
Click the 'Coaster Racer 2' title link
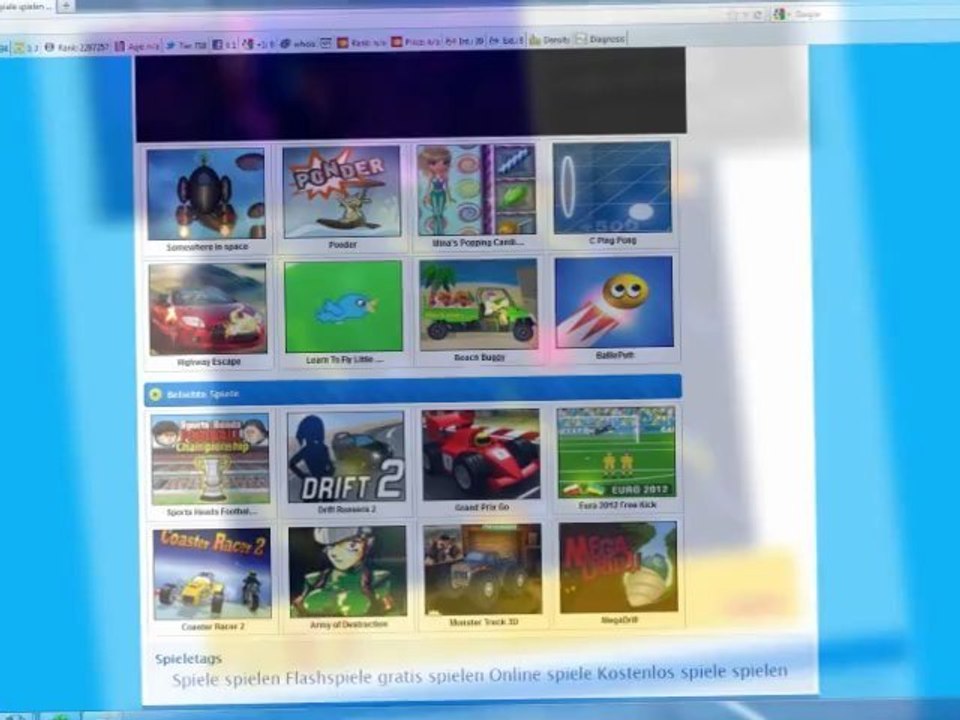pyautogui.click(x=213, y=627)
